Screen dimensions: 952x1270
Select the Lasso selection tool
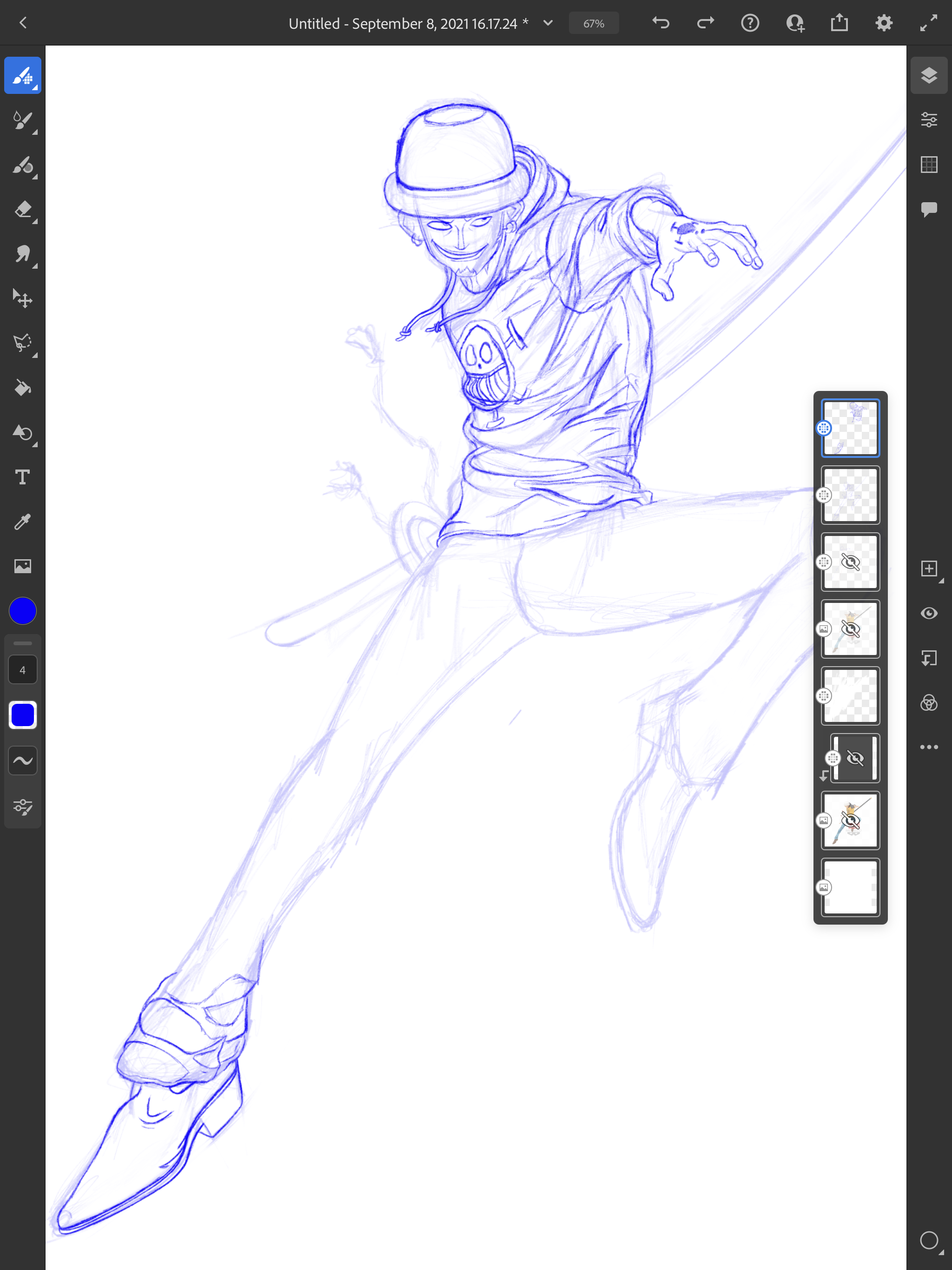pyautogui.click(x=22, y=344)
